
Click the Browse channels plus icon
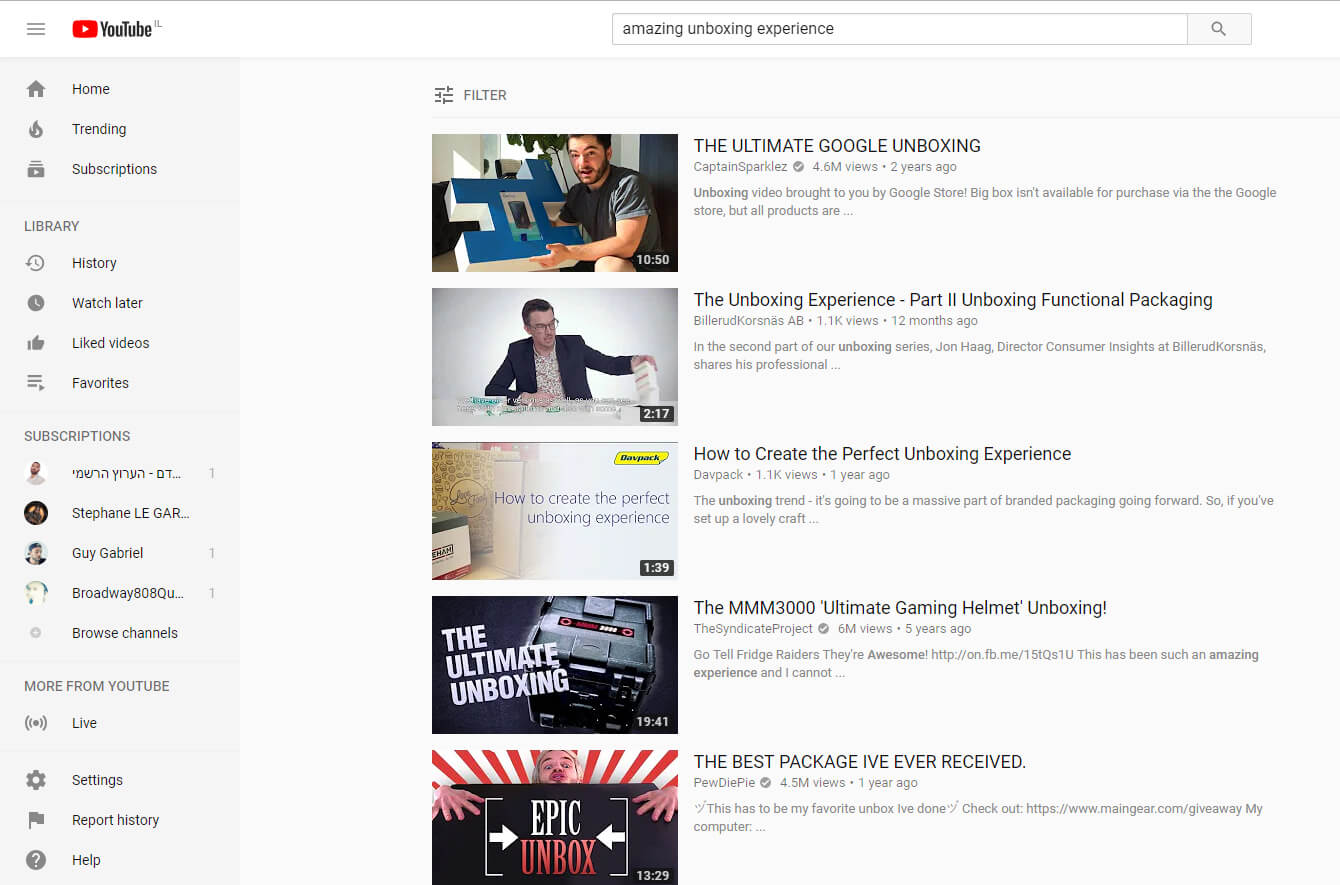36,633
